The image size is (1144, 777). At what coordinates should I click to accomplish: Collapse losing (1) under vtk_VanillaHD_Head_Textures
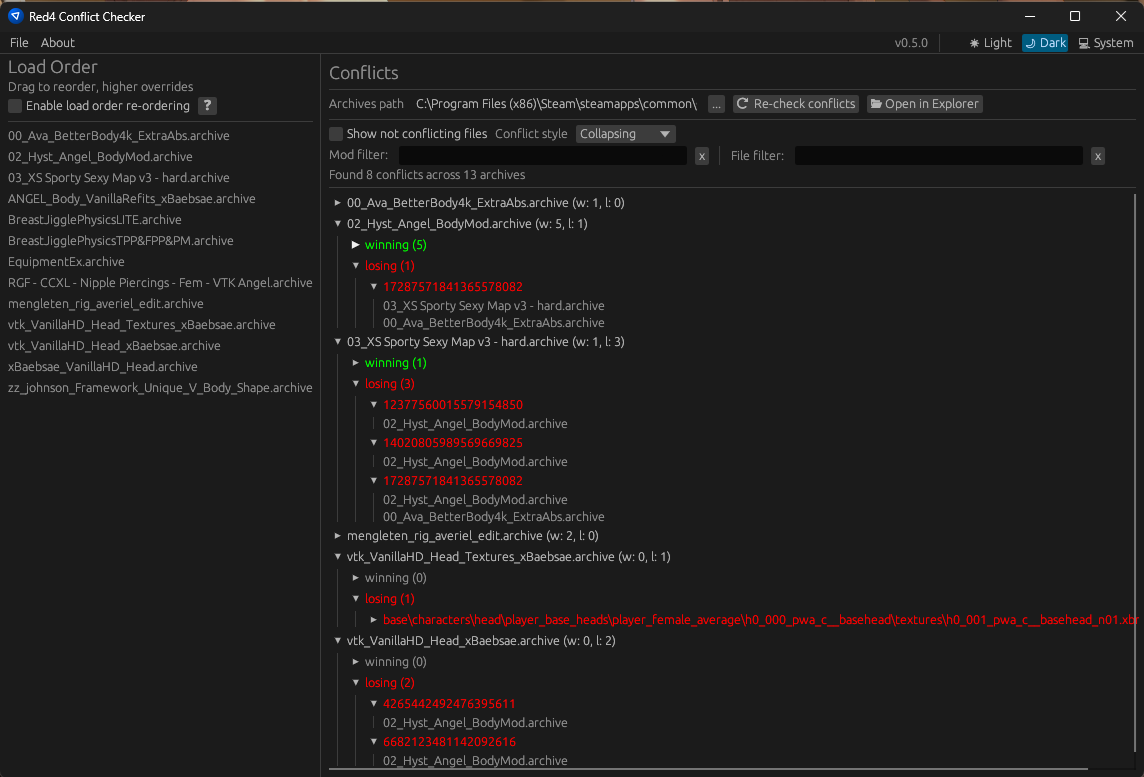(356, 599)
